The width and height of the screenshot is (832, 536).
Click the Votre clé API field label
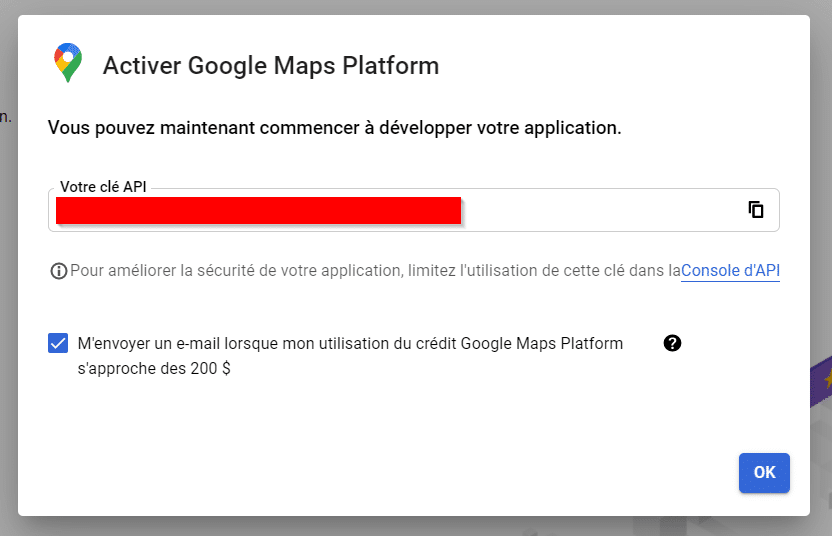pyautogui.click(x=103, y=187)
